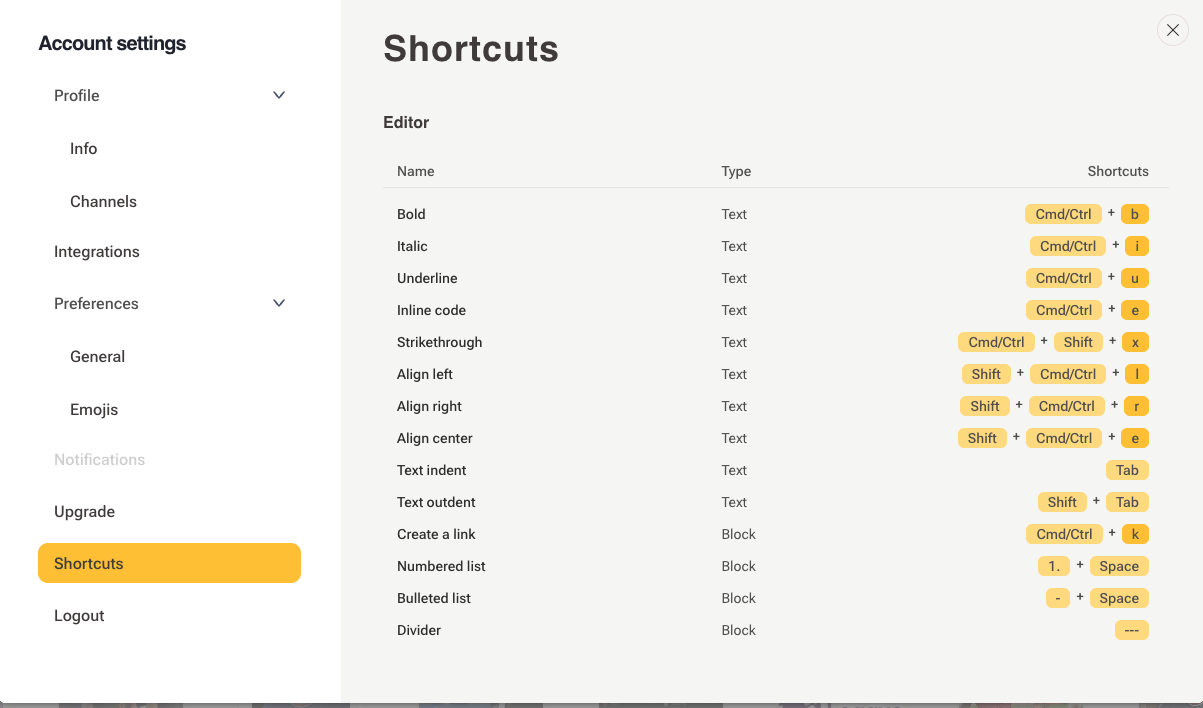Click Logout in the sidebar

click(x=79, y=615)
